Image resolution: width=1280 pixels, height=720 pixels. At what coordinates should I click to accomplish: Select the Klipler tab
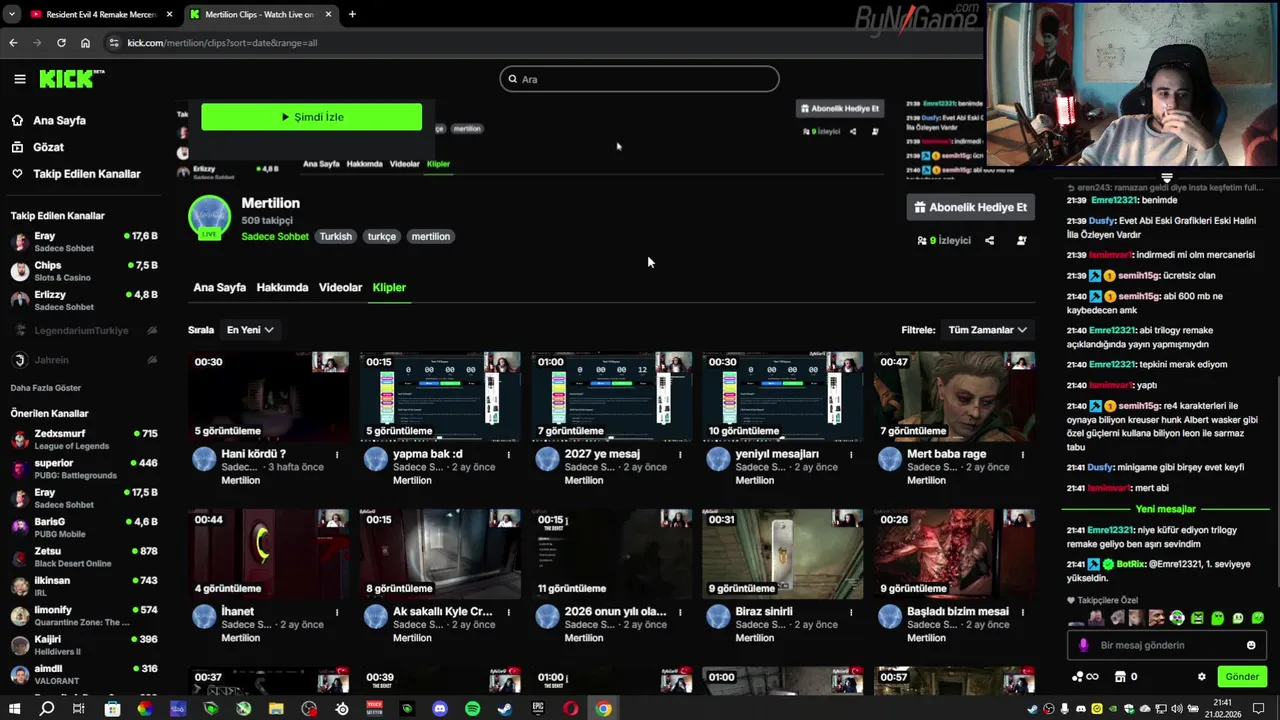point(389,288)
